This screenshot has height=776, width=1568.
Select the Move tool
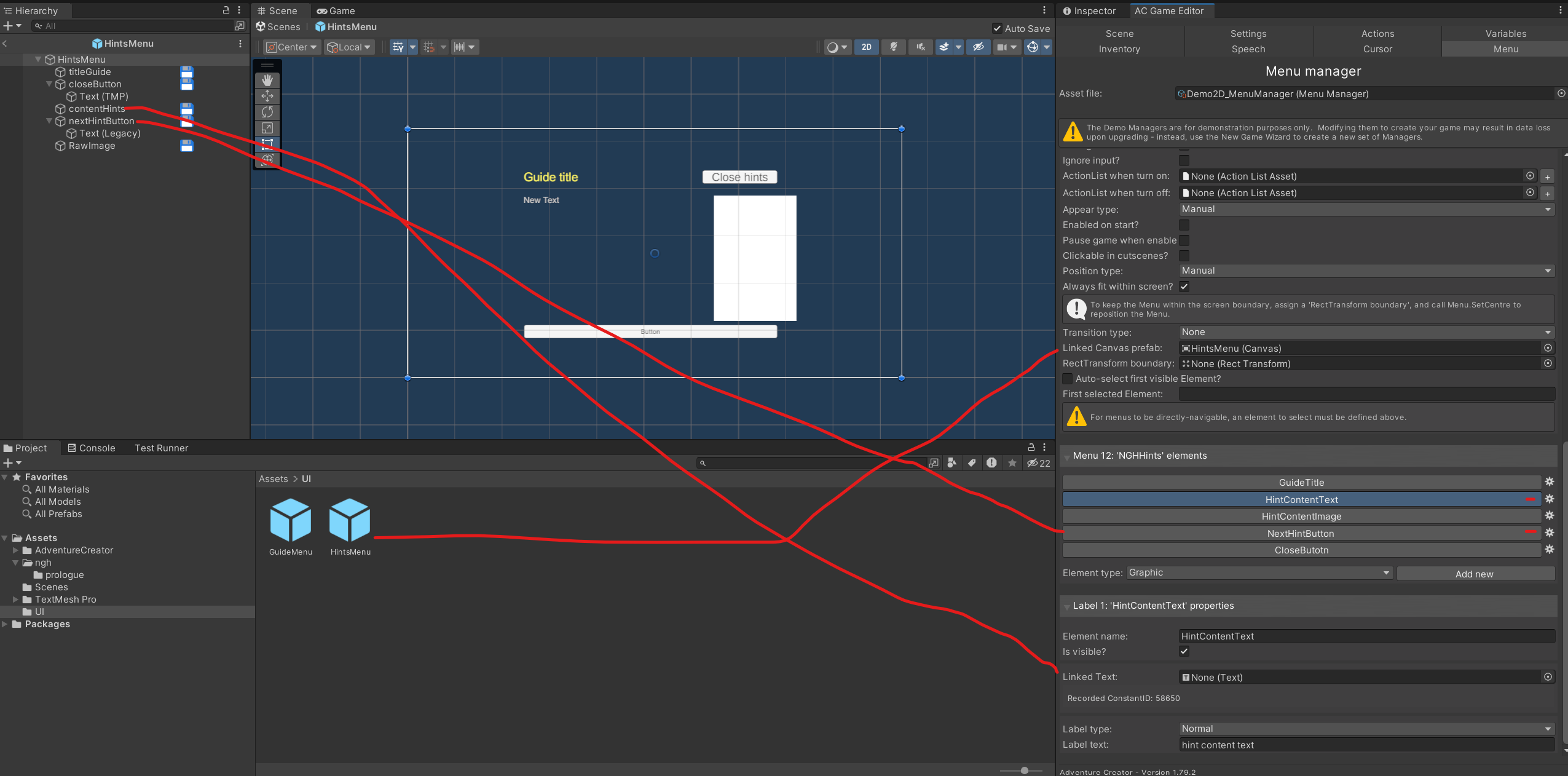(267, 96)
